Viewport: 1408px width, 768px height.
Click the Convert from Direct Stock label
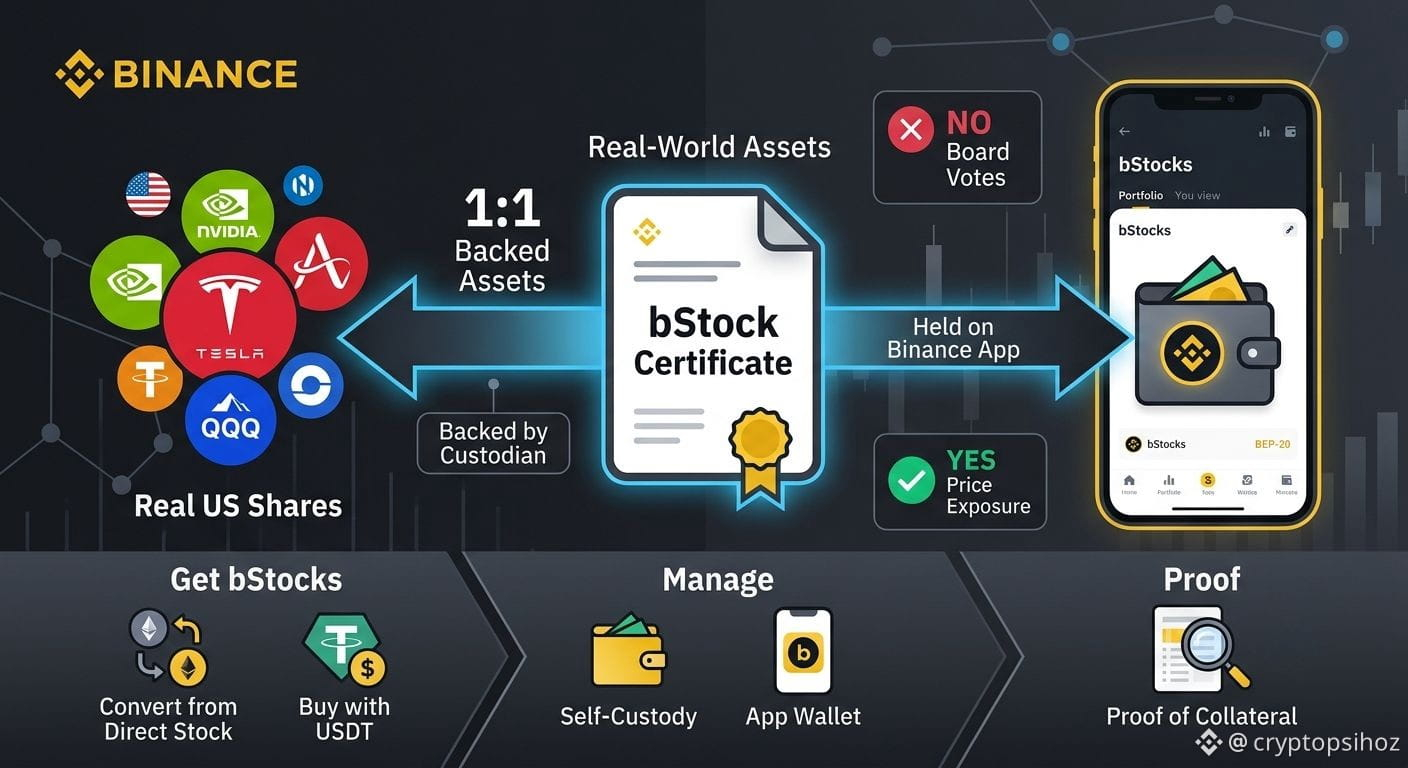[168, 719]
